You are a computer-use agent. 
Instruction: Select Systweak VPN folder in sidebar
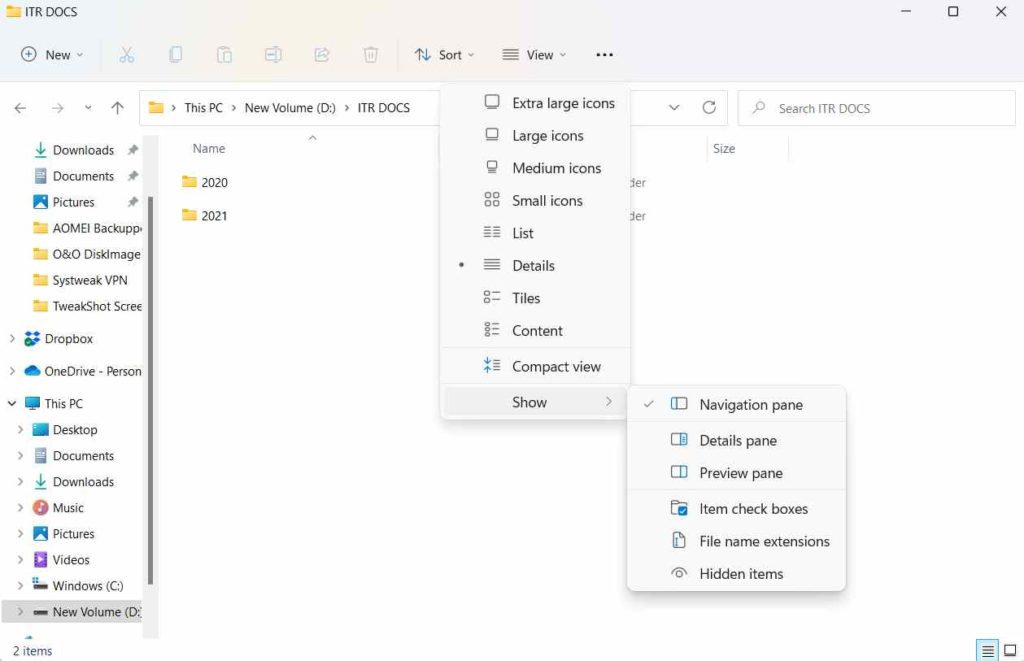(80, 280)
